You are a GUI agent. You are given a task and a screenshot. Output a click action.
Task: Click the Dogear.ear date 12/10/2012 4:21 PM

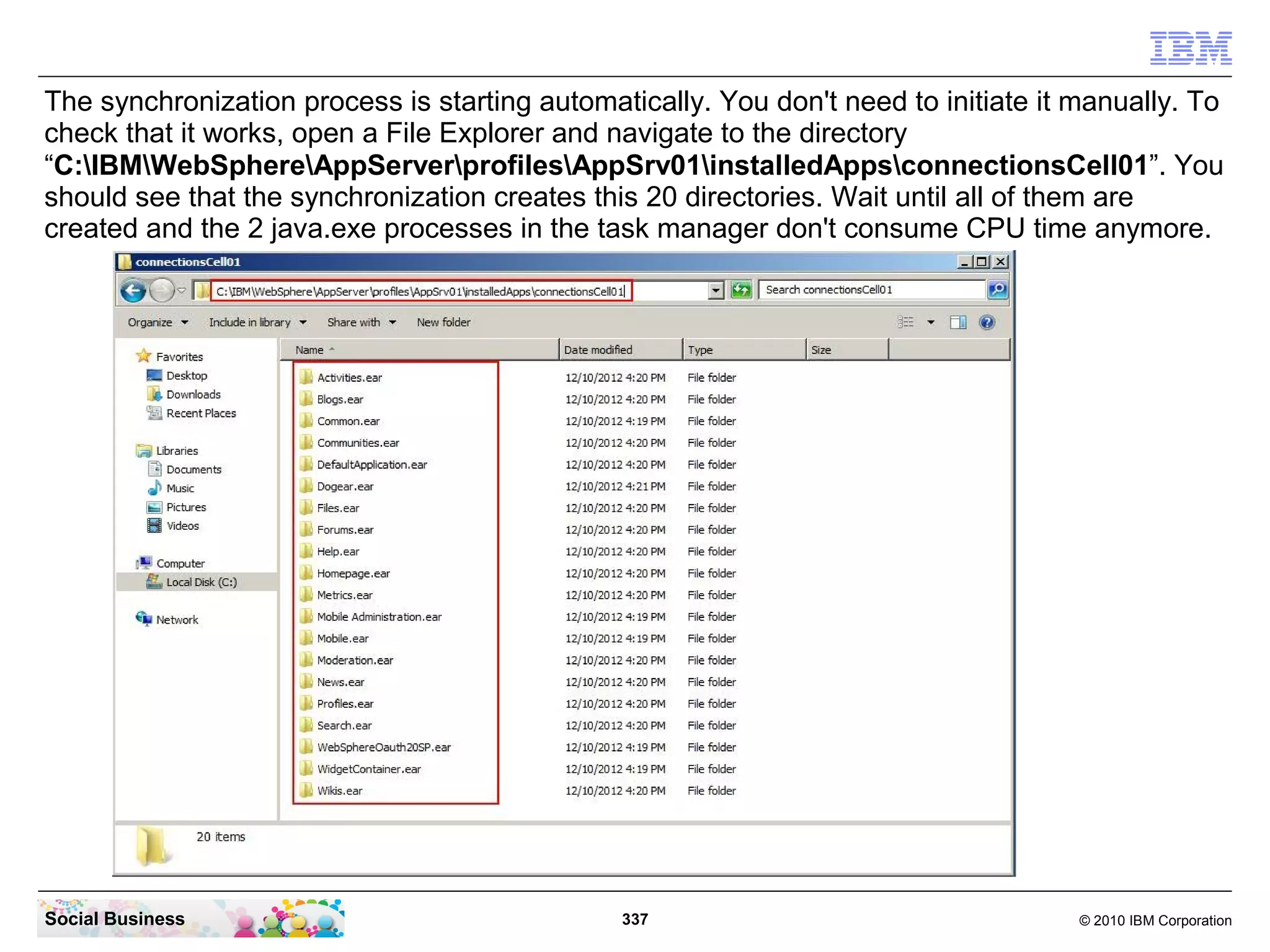click(615, 487)
